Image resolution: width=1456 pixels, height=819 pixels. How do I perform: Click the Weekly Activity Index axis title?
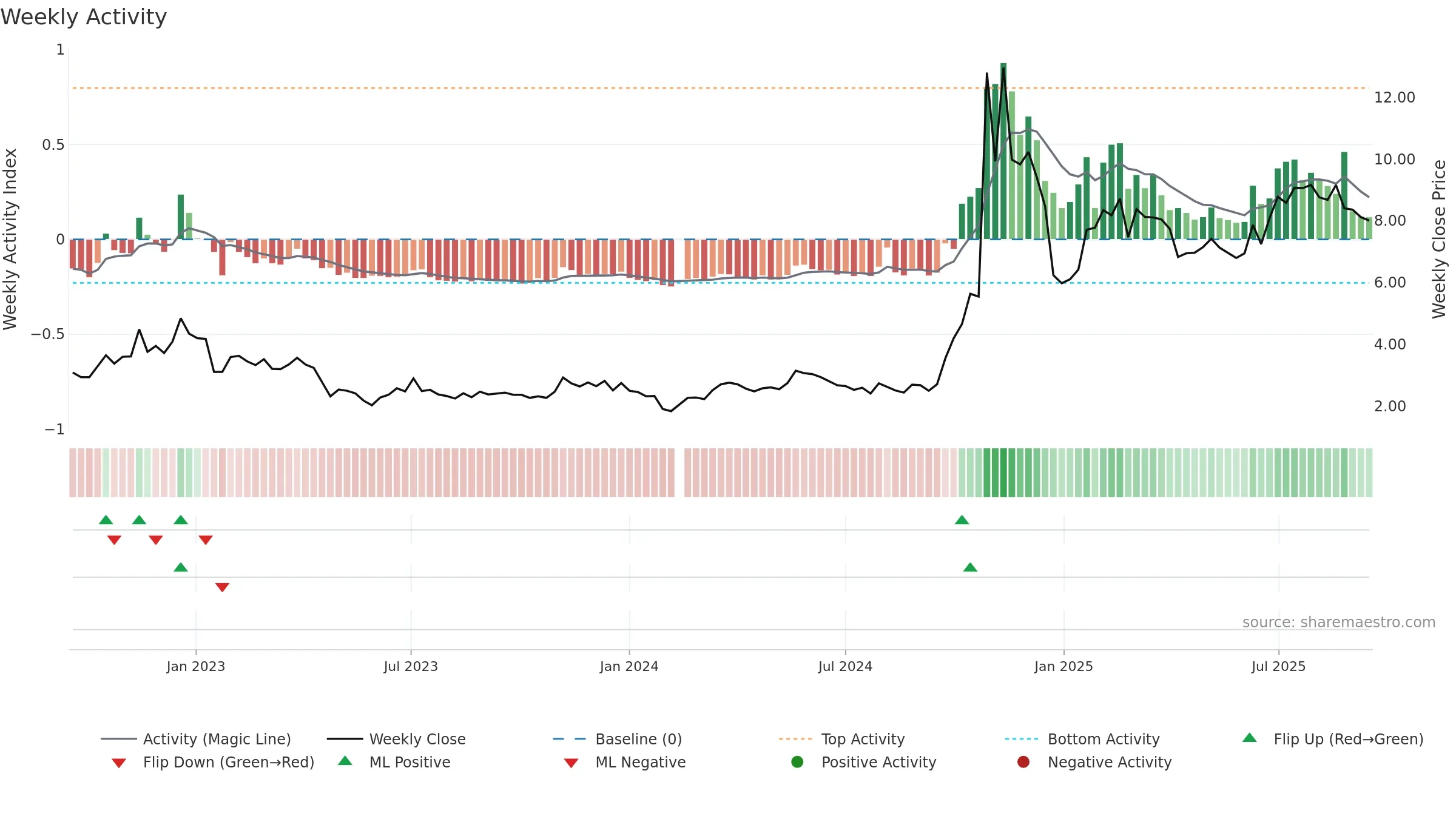click(10, 239)
